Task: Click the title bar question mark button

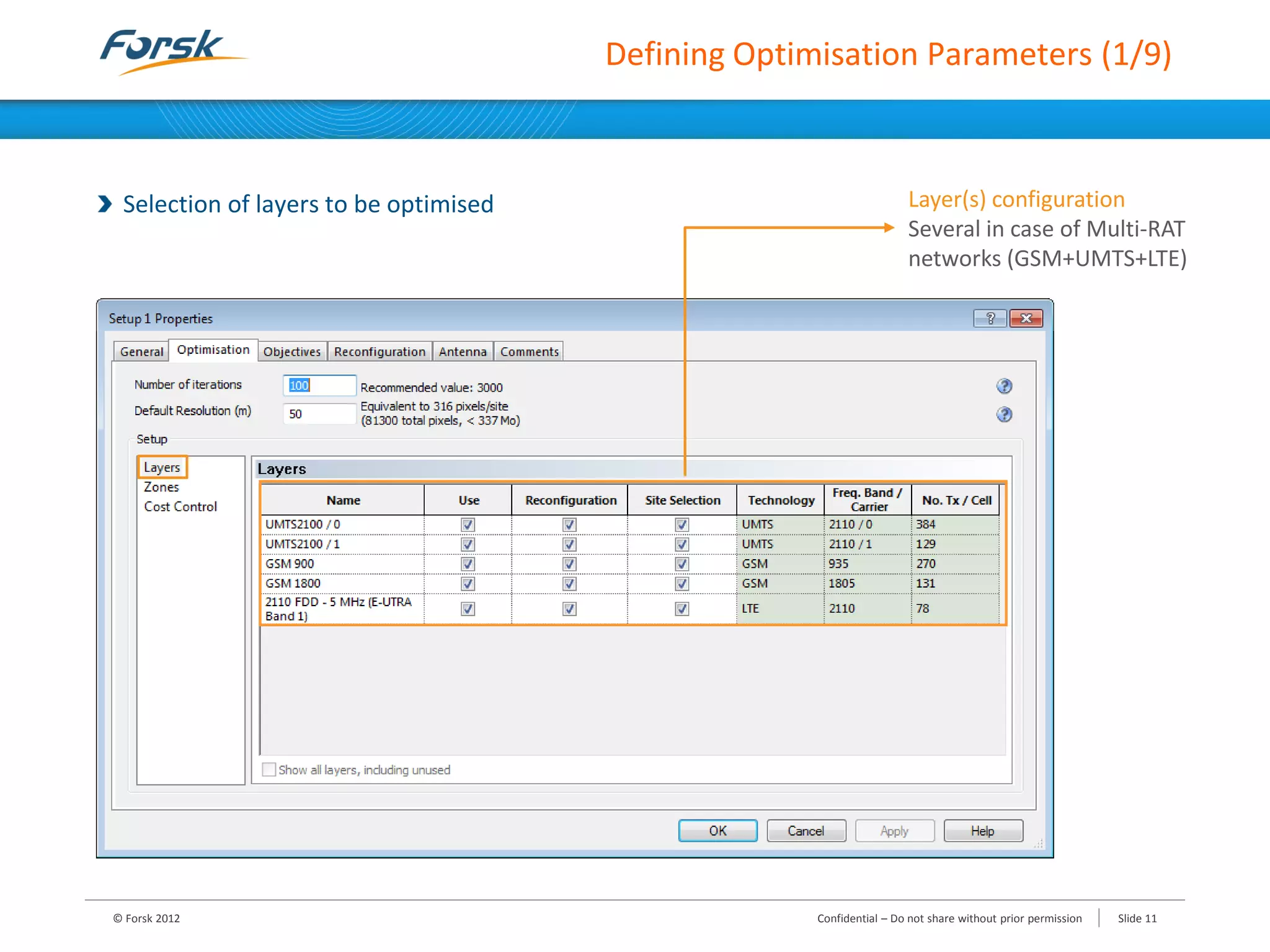Action: (990, 319)
